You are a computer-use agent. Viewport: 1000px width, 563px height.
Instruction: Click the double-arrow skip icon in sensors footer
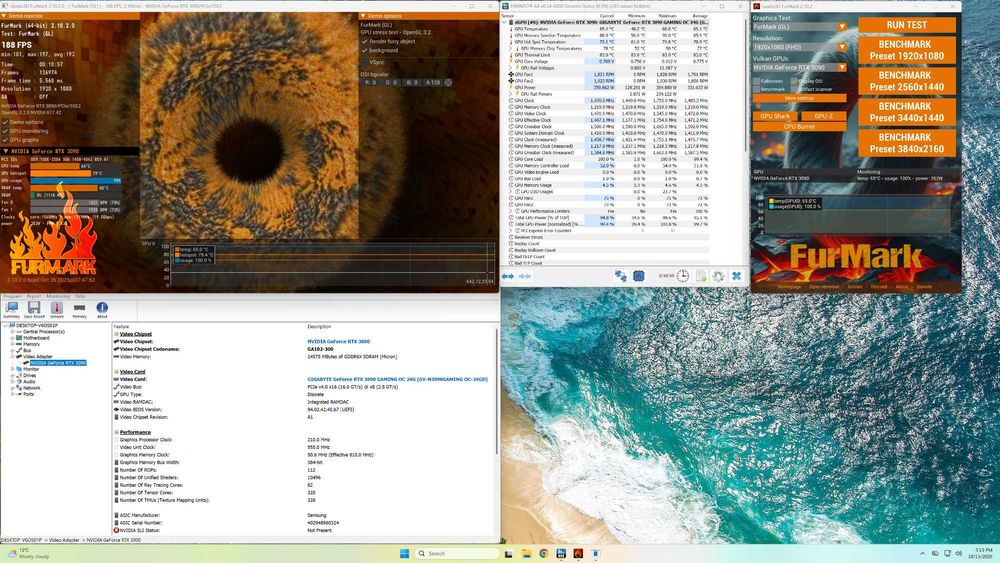click(524, 276)
